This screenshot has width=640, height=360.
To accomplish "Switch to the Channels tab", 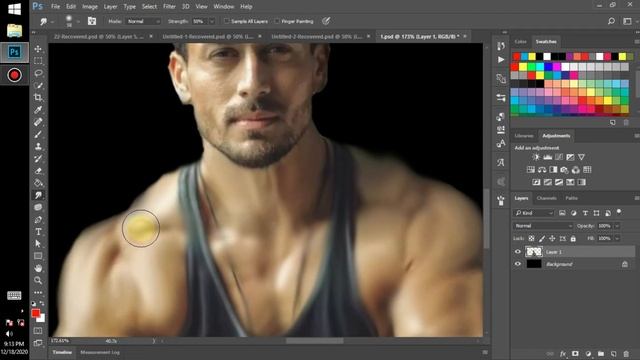I will [547, 198].
